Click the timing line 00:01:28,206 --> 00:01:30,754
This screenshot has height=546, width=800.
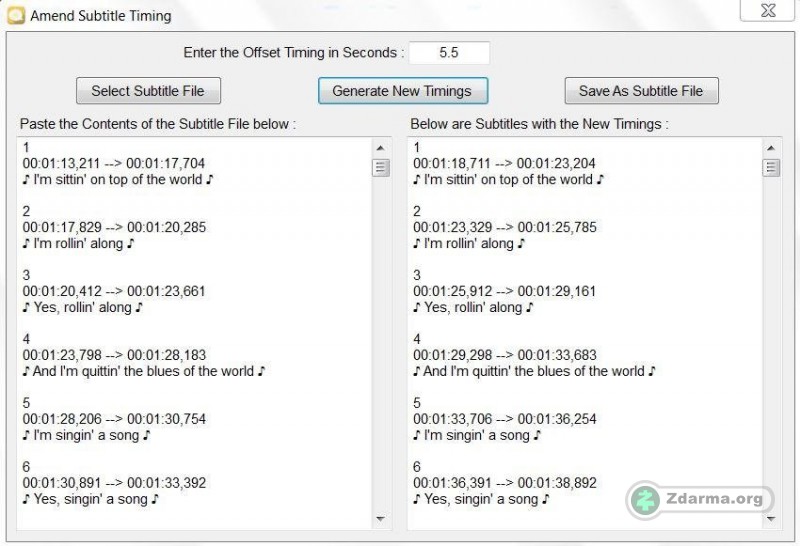coord(114,418)
